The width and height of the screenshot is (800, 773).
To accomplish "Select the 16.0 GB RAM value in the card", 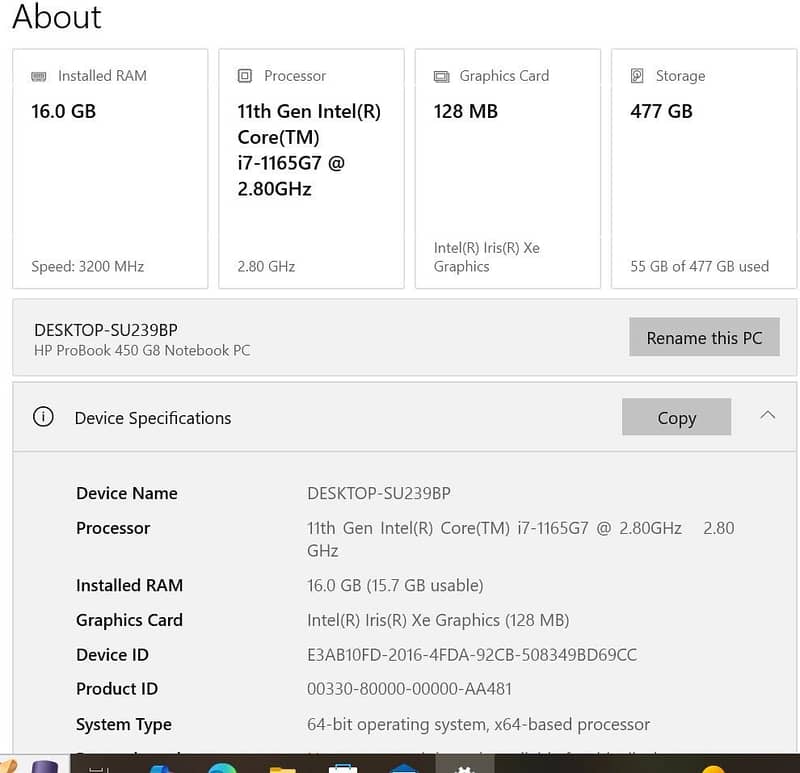I will tap(64, 111).
